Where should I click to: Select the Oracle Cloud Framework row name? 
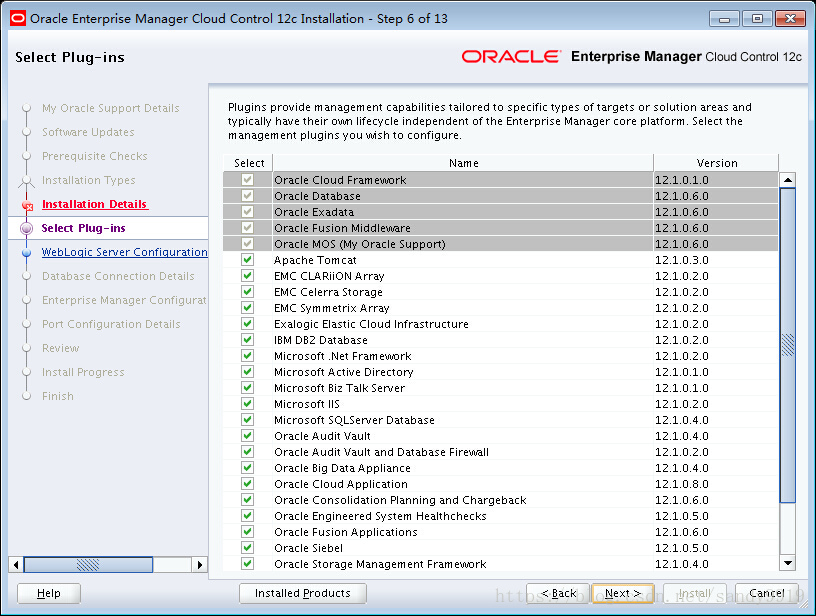(x=340, y=180)
